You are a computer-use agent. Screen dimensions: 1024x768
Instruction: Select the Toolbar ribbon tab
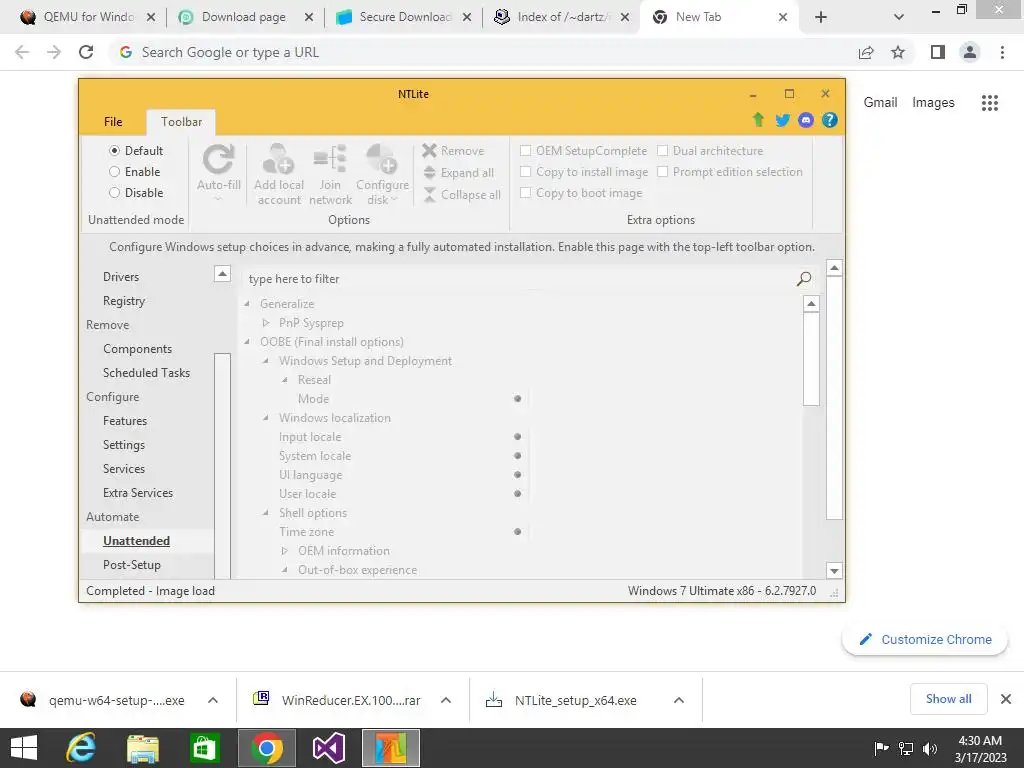[182, 121]
